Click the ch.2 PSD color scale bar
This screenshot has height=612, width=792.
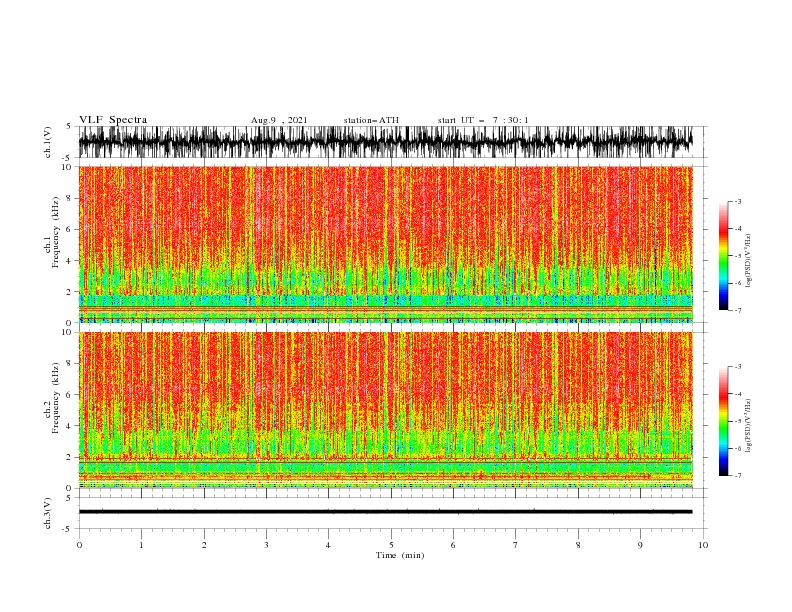723,421
